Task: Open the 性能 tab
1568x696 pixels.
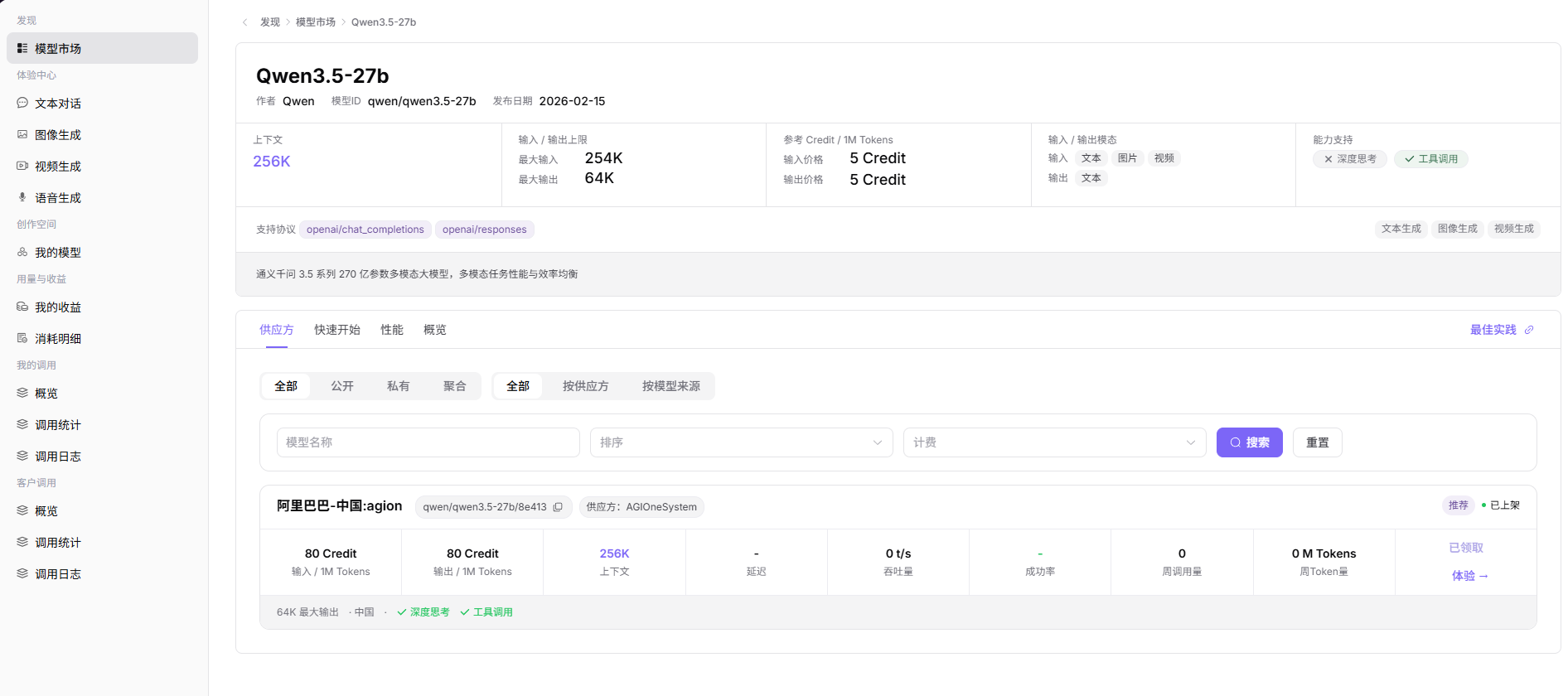Action: 392,330
